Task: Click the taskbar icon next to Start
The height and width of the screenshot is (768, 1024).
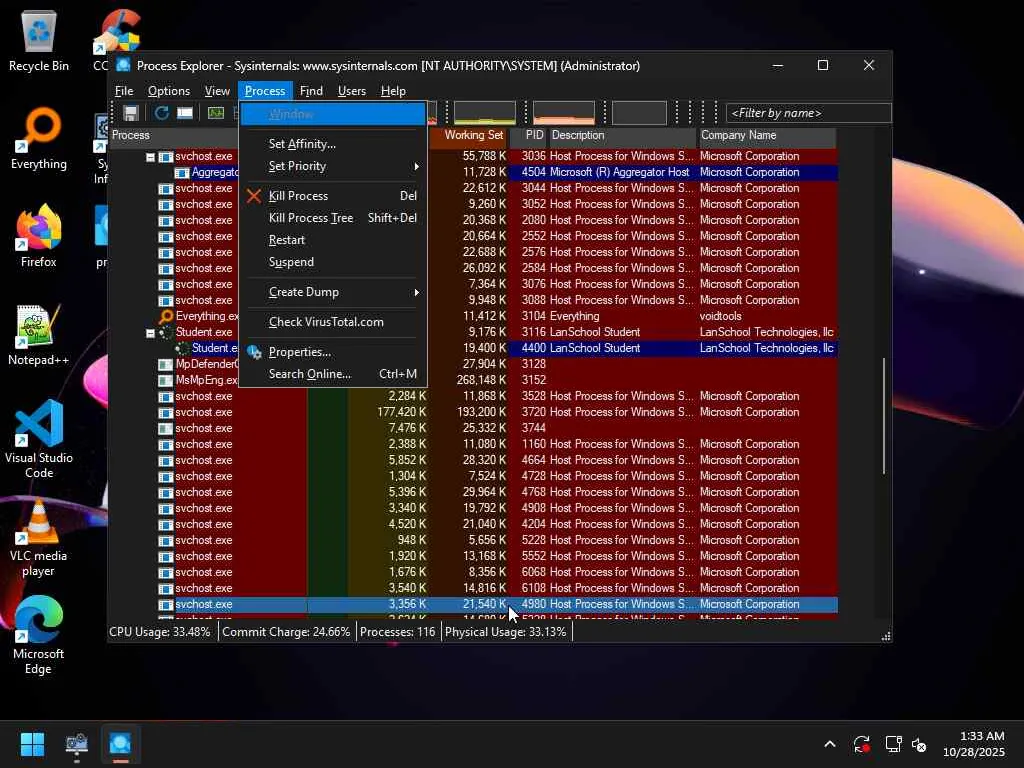Action: pyautogui.click(x=76, y=744)
